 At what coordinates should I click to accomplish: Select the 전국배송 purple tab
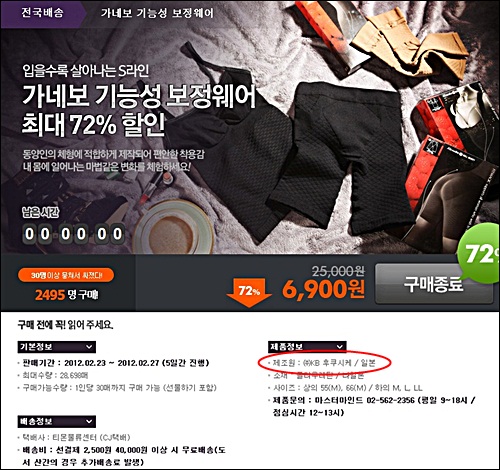pos(43,13)
